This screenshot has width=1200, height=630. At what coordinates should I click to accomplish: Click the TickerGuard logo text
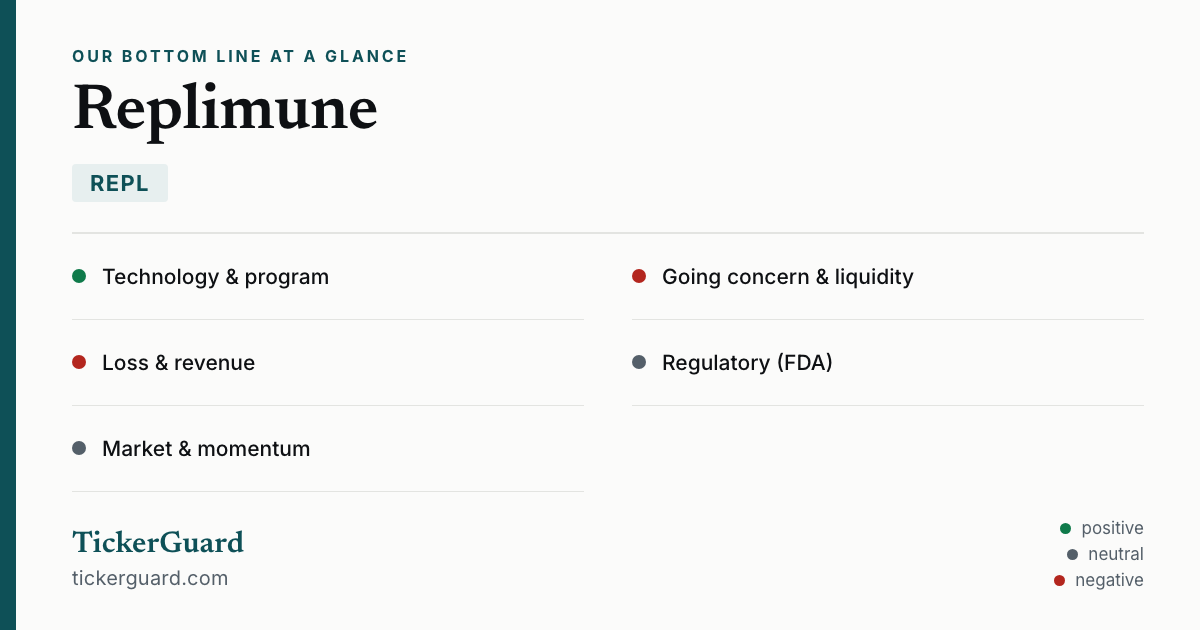pos(158,542)
